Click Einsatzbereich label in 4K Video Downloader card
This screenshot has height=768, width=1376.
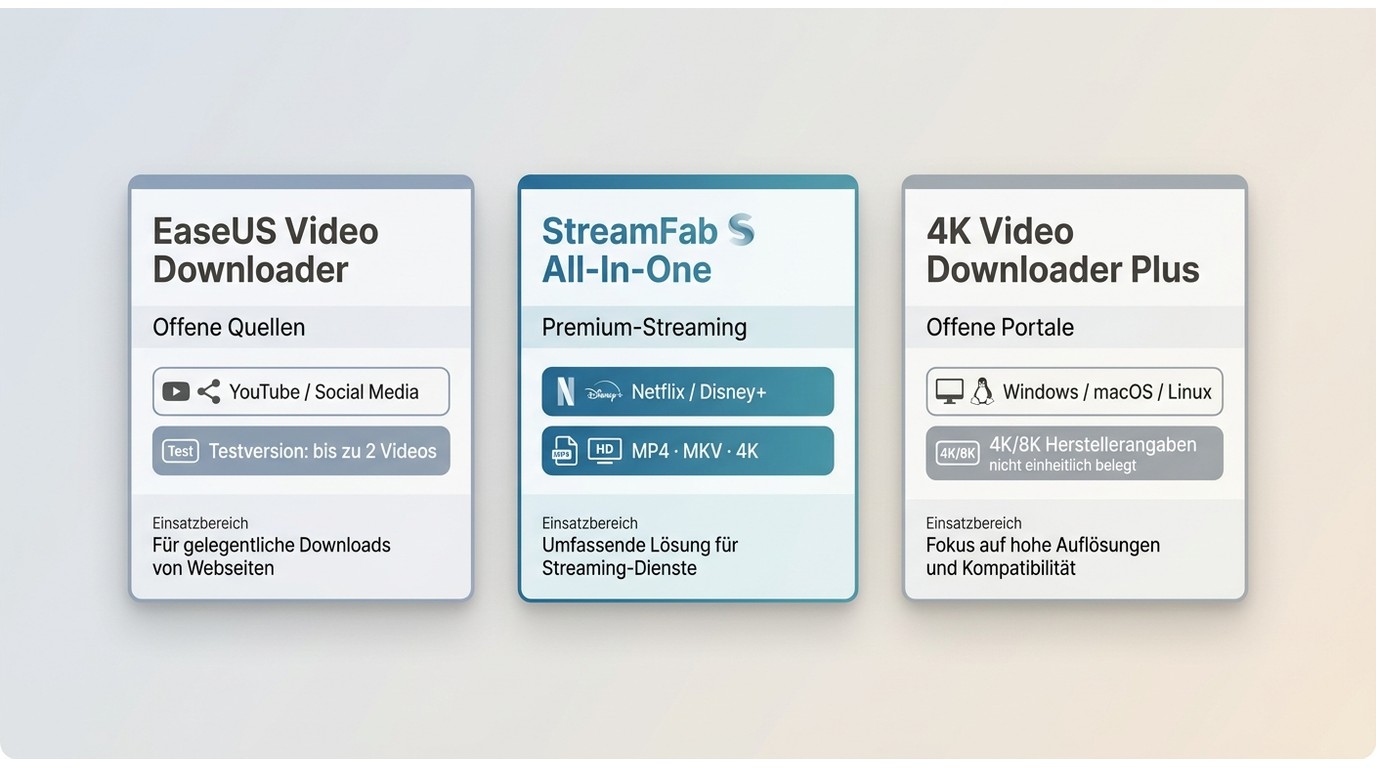point(974,523)
